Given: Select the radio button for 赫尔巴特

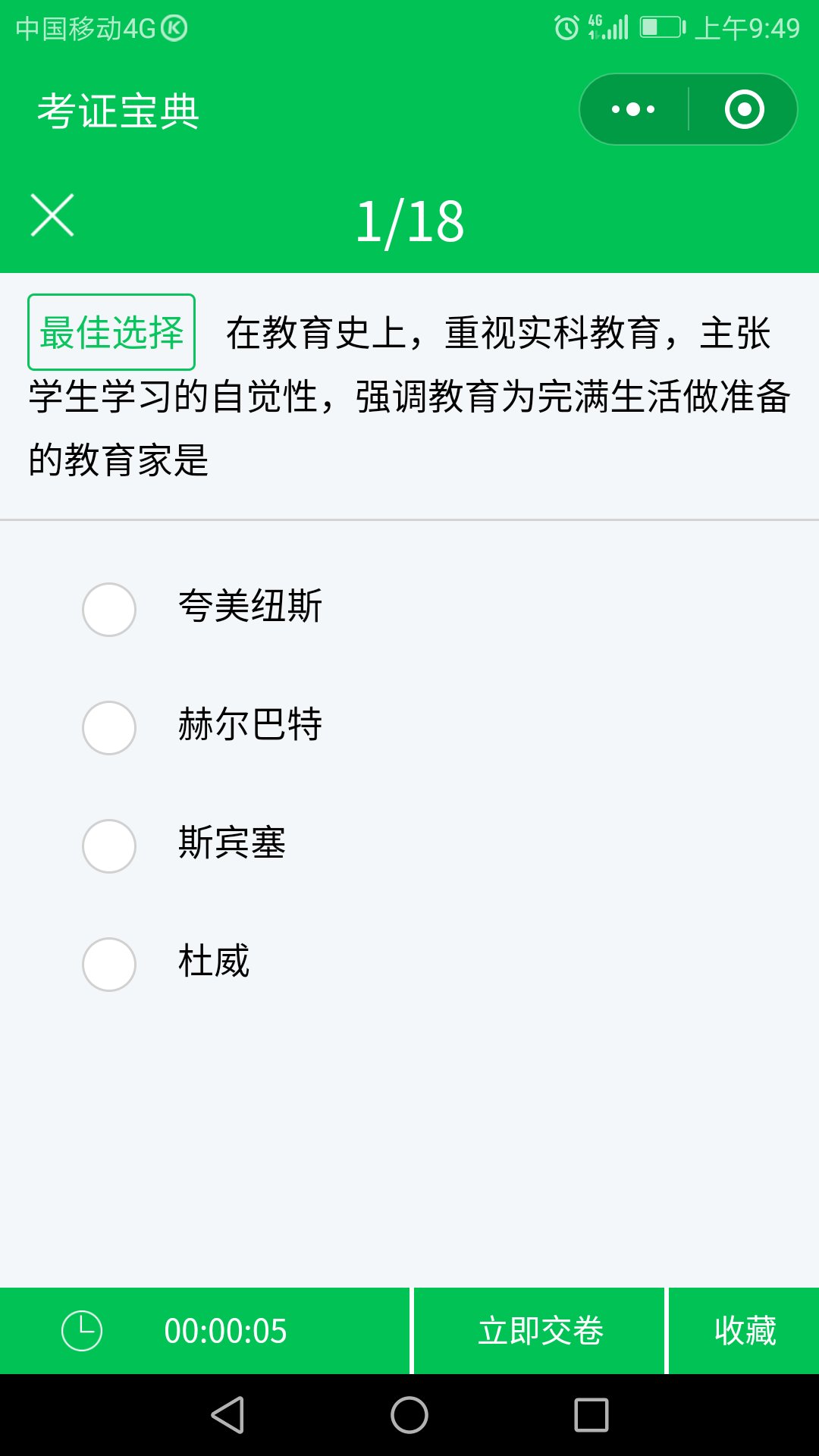Looking at the screenshot, I should pos(109,728).
